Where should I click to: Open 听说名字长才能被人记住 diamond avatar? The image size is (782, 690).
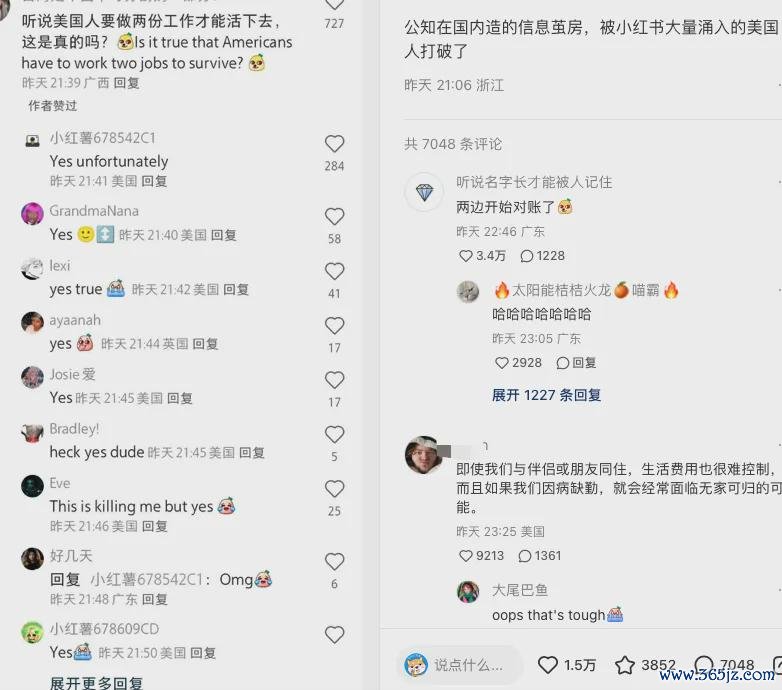click(424, 192)
